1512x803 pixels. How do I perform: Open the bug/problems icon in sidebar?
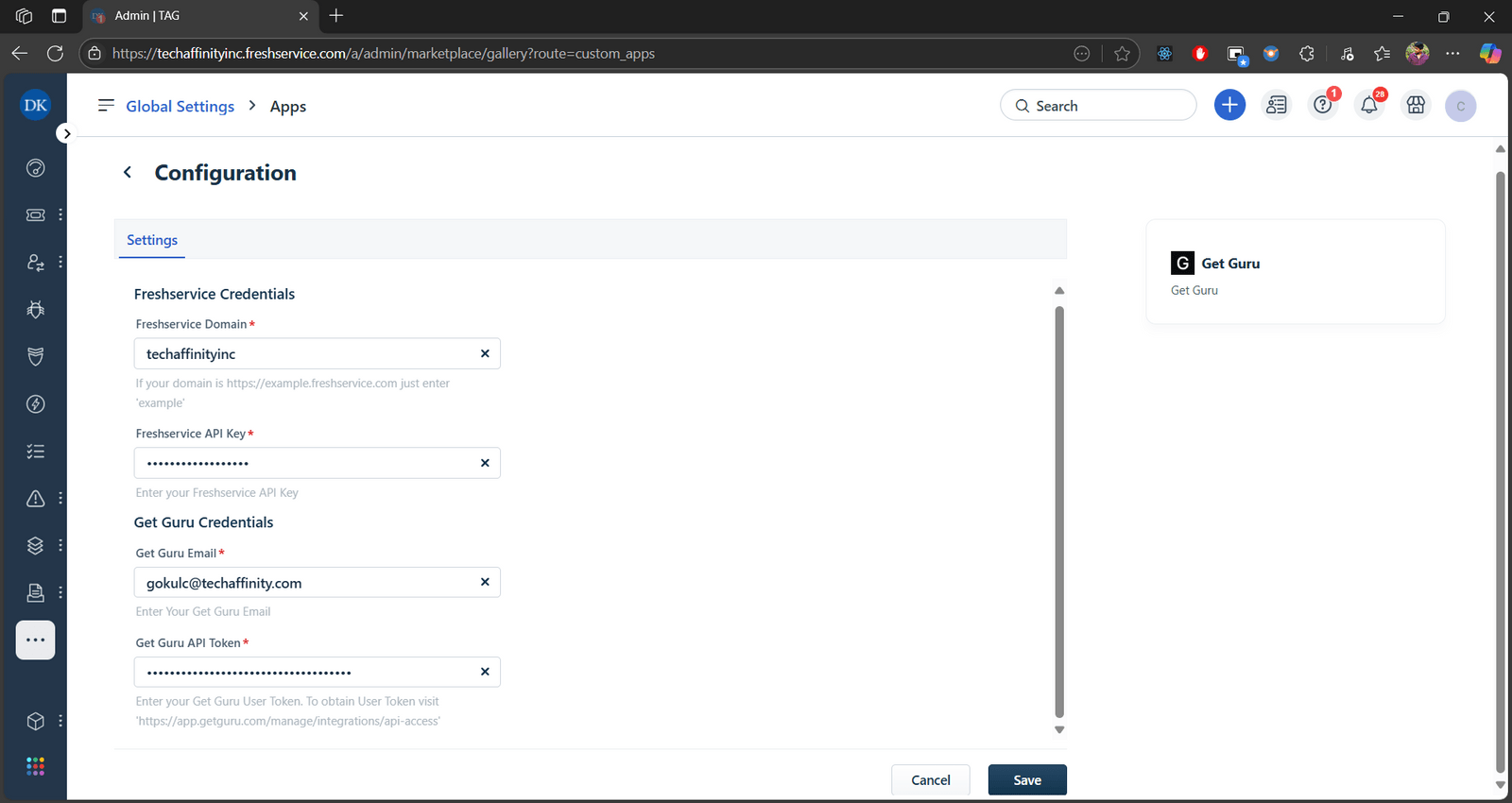pyautogui.click(x=35, y=309)
